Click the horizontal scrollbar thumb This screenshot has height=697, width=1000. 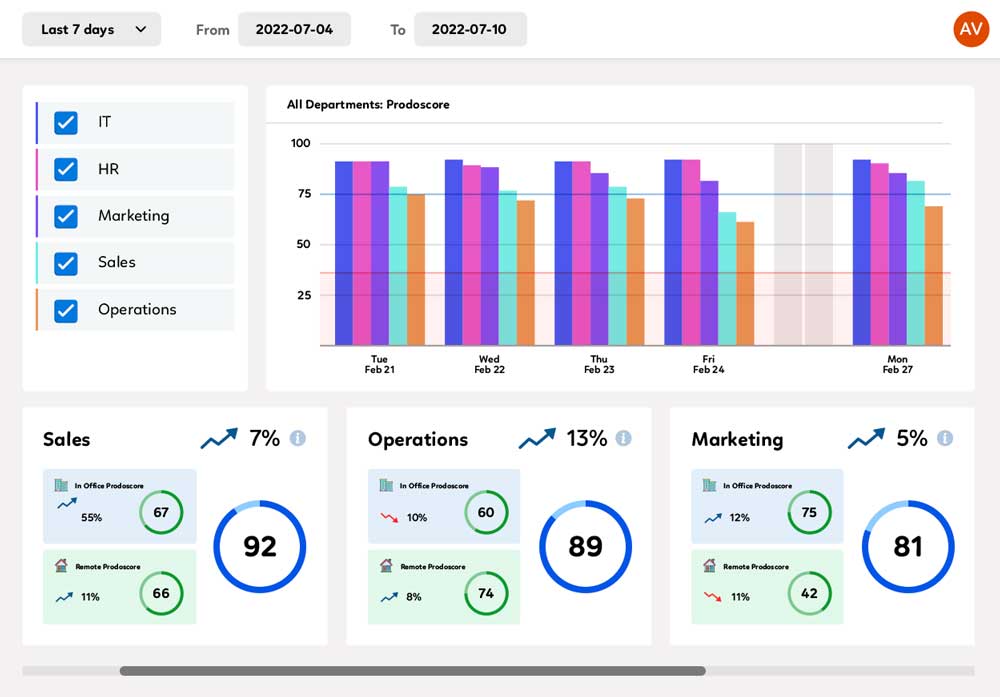(413, 671)
